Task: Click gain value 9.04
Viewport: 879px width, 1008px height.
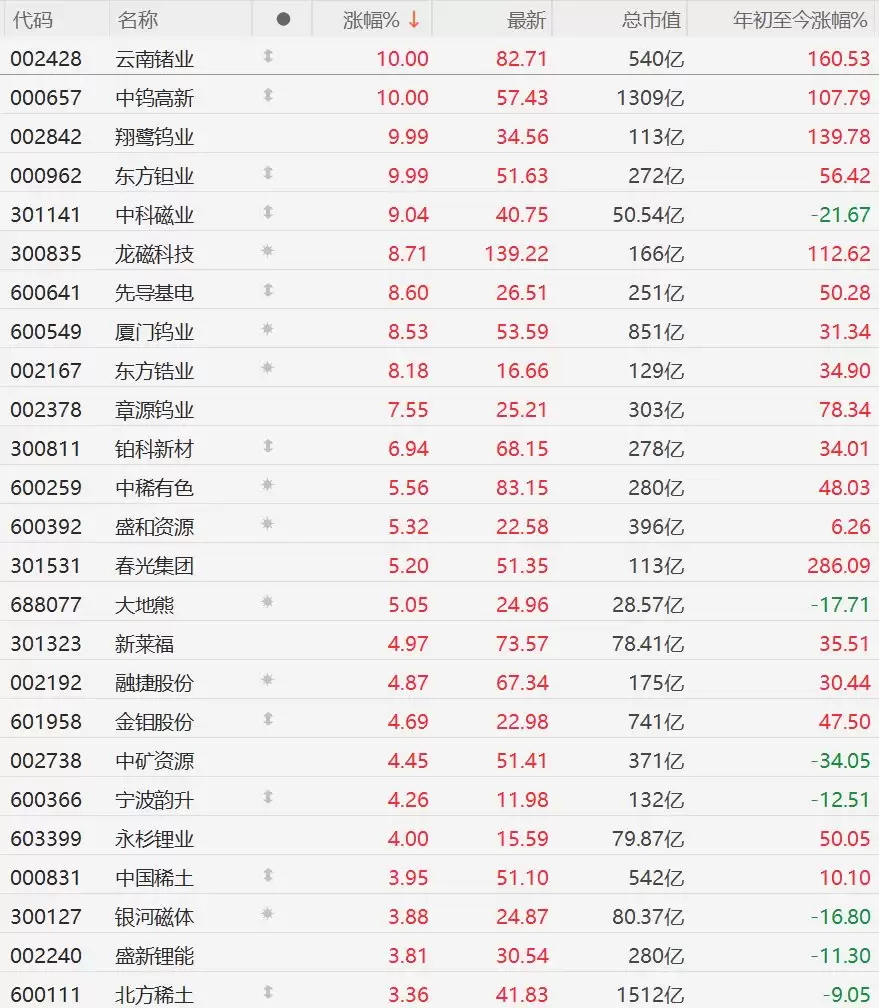Action: 408,215
